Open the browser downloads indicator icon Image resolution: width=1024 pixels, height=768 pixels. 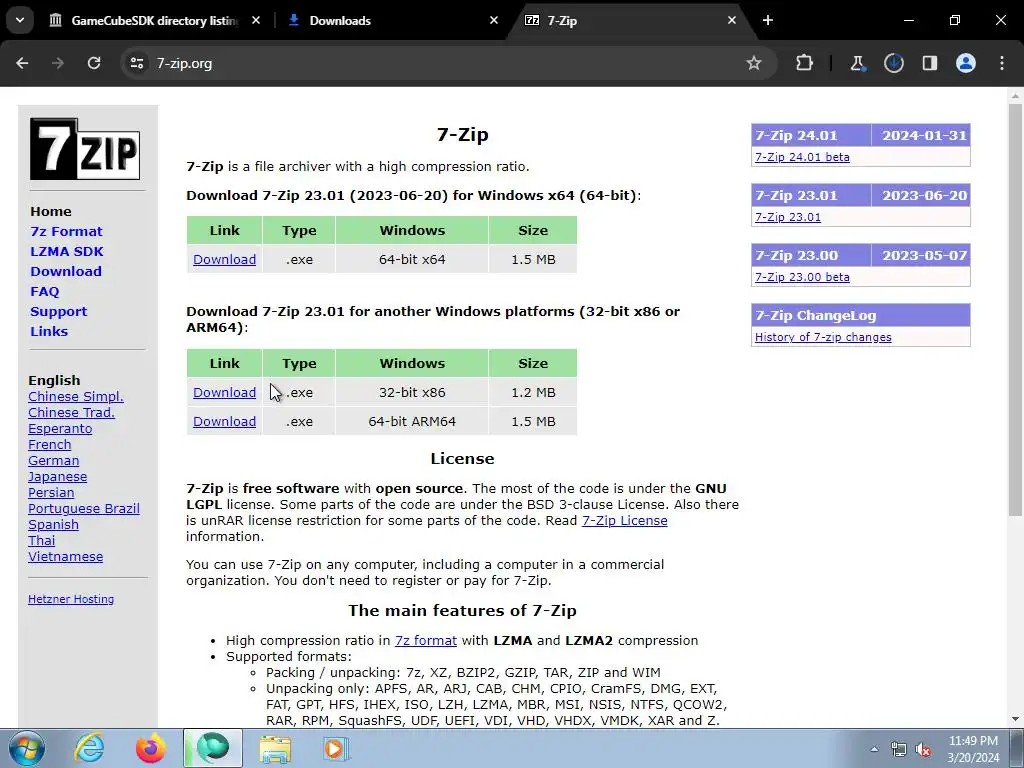[x=893, y=63]
